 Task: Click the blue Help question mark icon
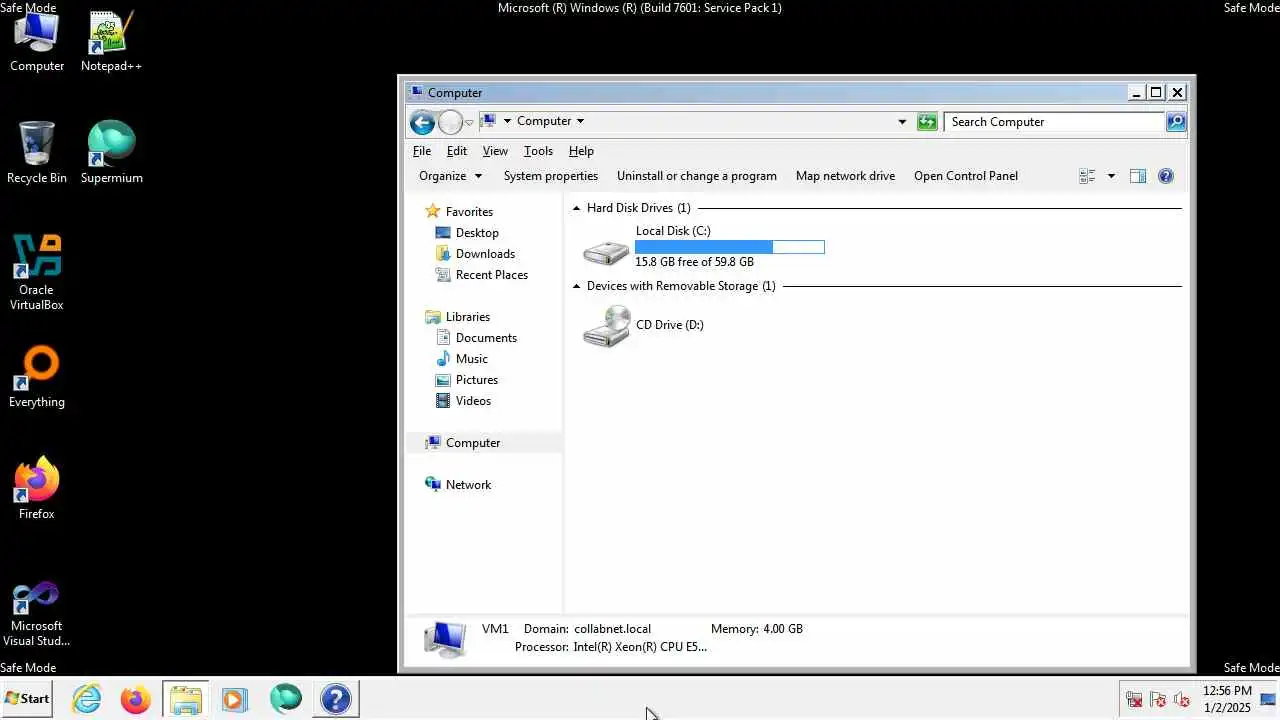(1166, 176)
